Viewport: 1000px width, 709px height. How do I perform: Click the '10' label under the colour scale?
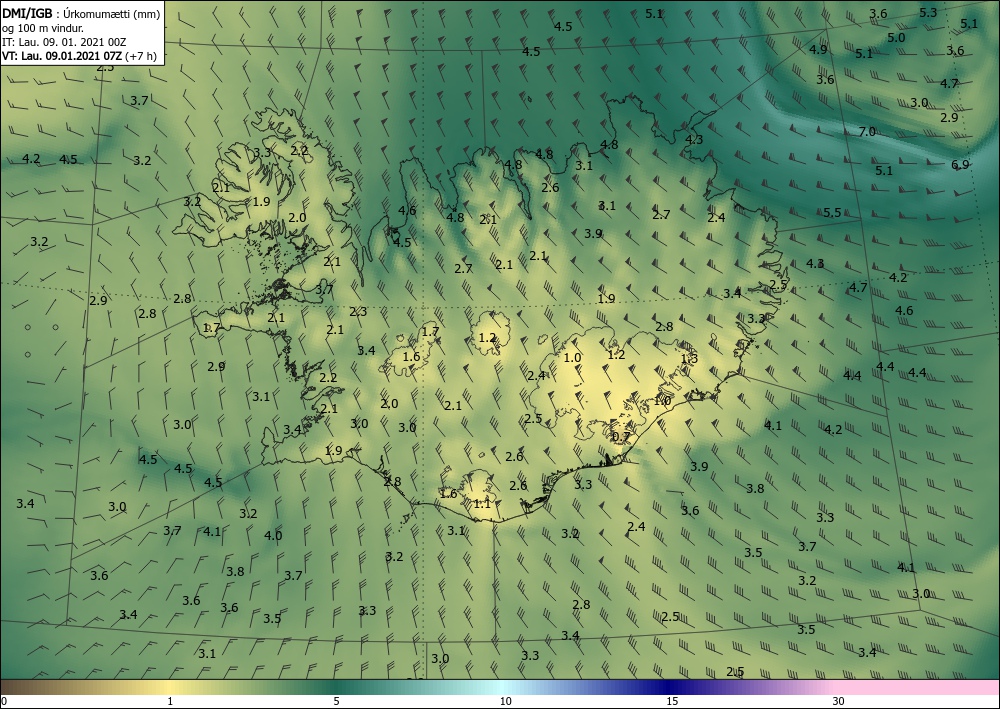505,702
